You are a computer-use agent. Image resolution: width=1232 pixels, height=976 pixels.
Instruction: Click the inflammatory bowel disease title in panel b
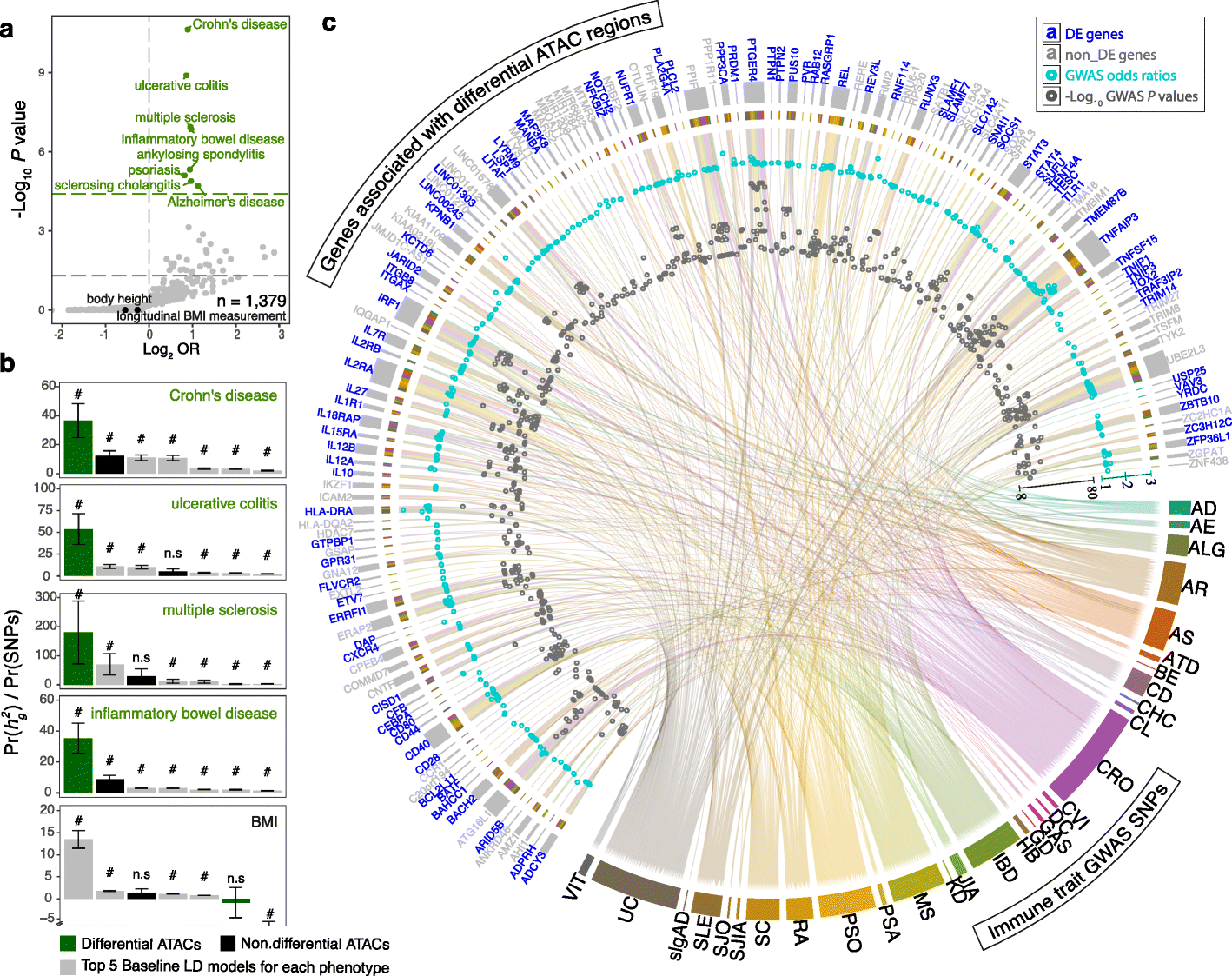click(184, 714)
